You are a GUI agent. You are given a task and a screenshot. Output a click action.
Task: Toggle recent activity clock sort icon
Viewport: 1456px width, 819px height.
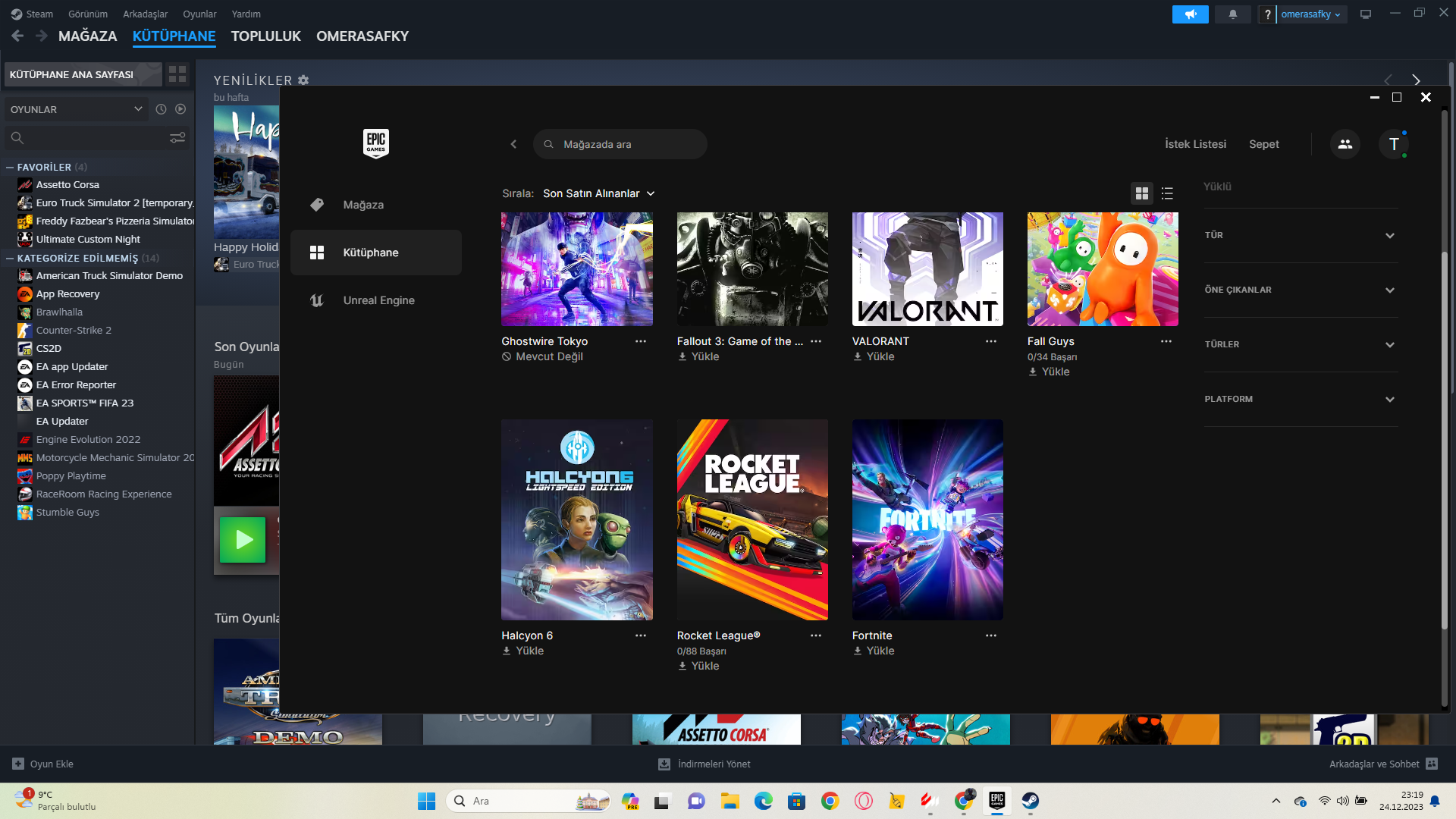[161, 109]
